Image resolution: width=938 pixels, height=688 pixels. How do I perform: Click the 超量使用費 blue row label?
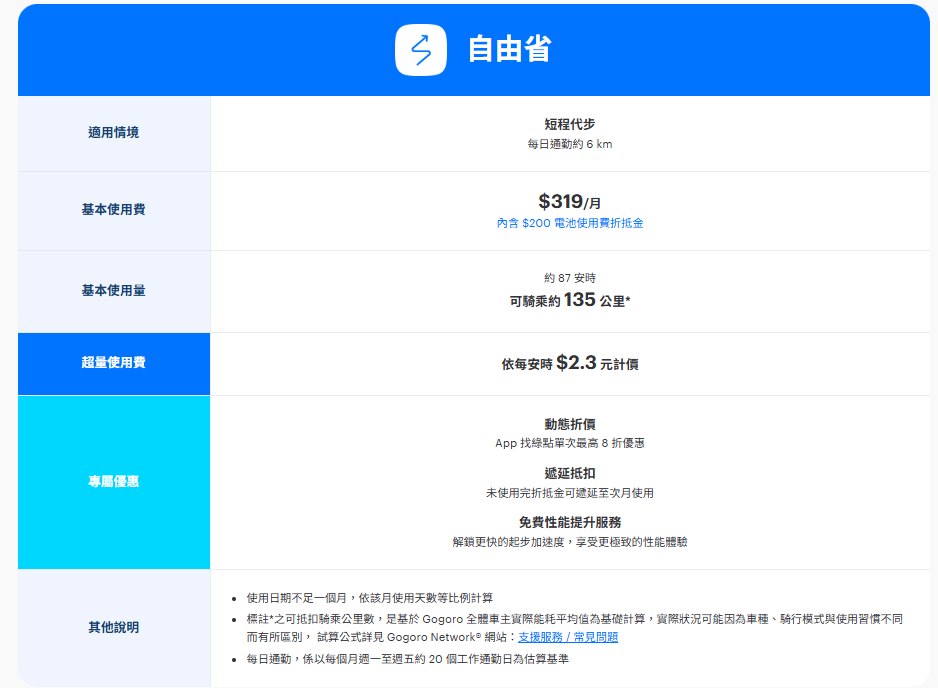[x=113, y=362]
